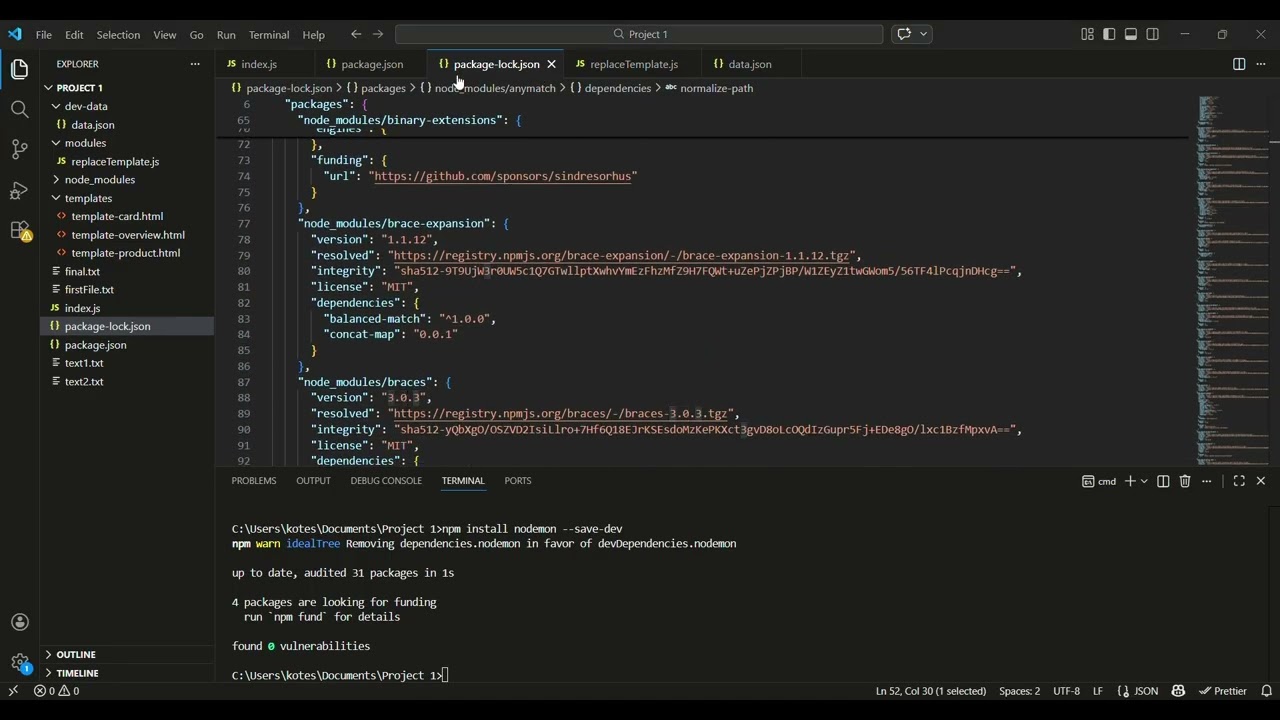Open the Copilot dropdown arrow
Image resolution: width=1280 pixels, height=720 pixels.
[923, 34]
